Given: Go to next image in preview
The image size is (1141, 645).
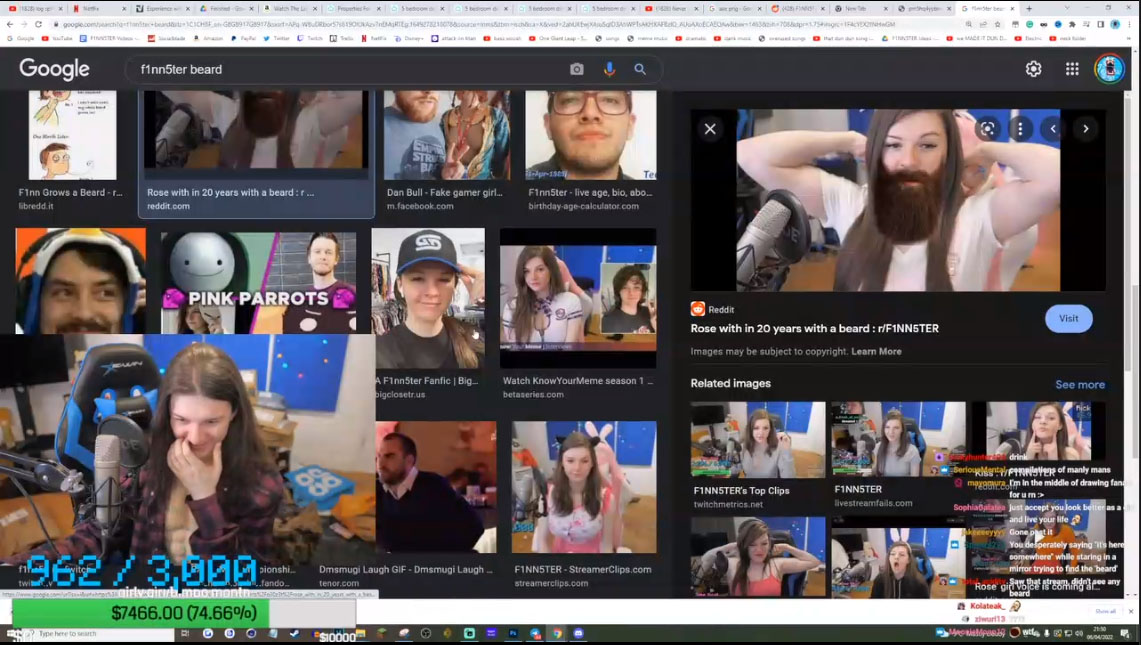Looking at the screenshot, I should (1086, 129).
